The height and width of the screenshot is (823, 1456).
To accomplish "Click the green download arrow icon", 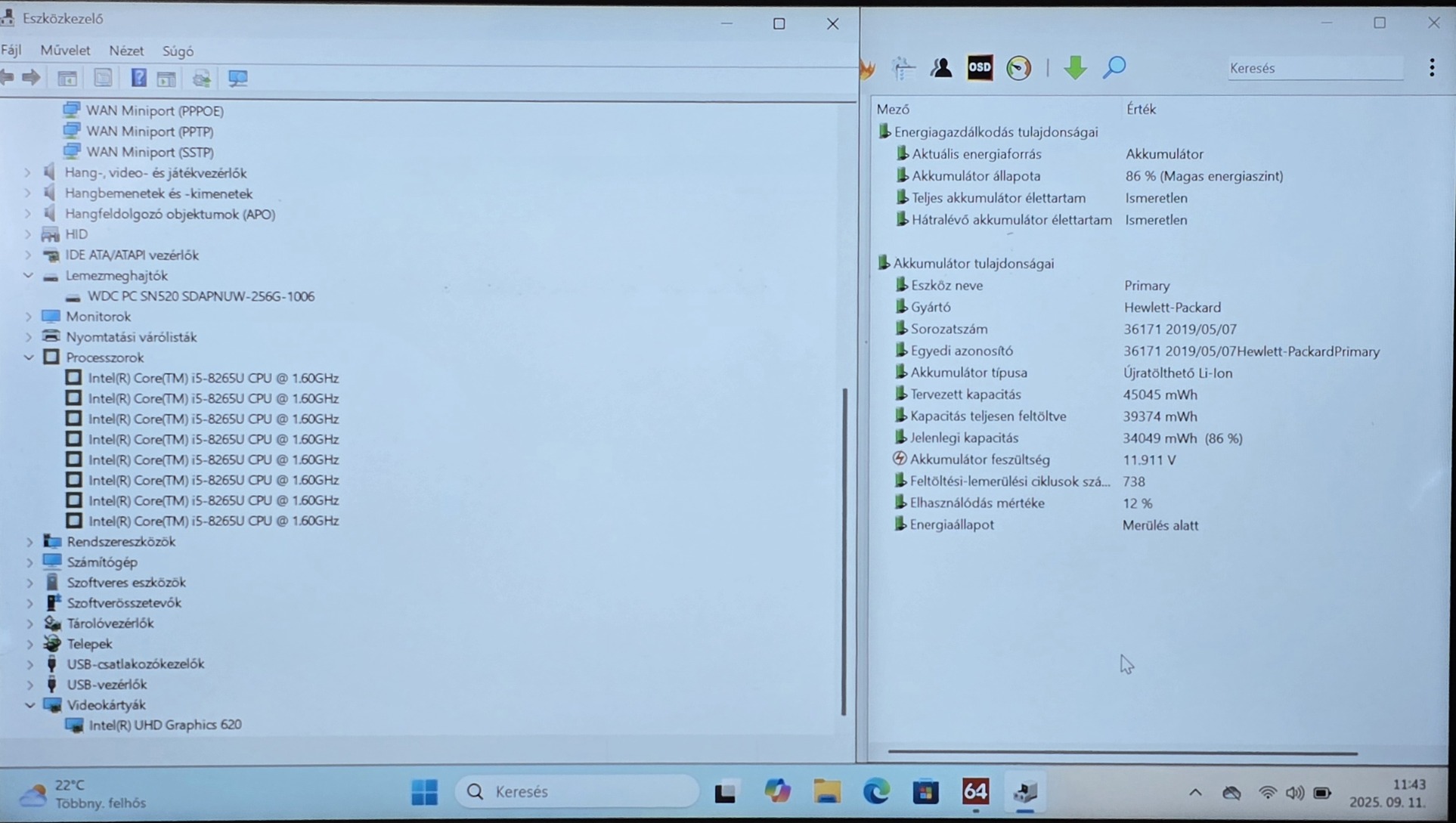I will click(x=1075, y=68).
